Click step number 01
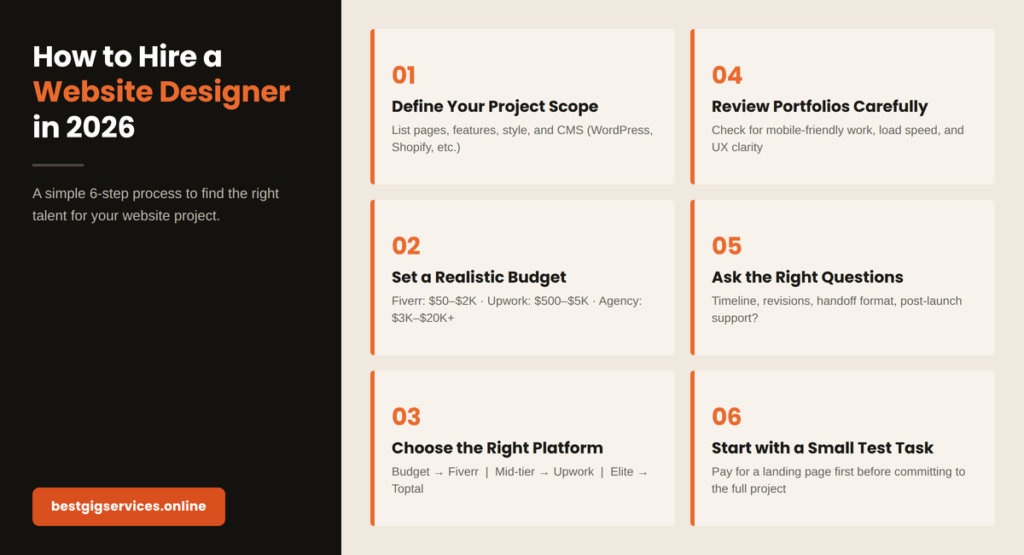 pyautogui.click(x=404, y=75)
